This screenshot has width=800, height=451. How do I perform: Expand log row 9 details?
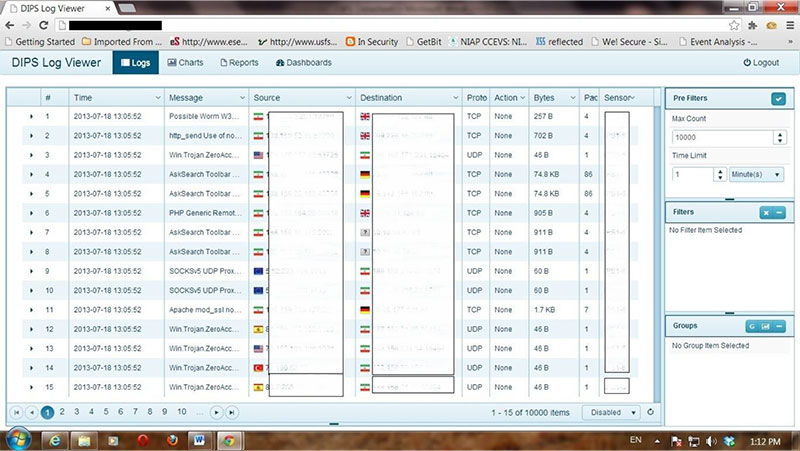pyautogui.click(x=31, y=271)
